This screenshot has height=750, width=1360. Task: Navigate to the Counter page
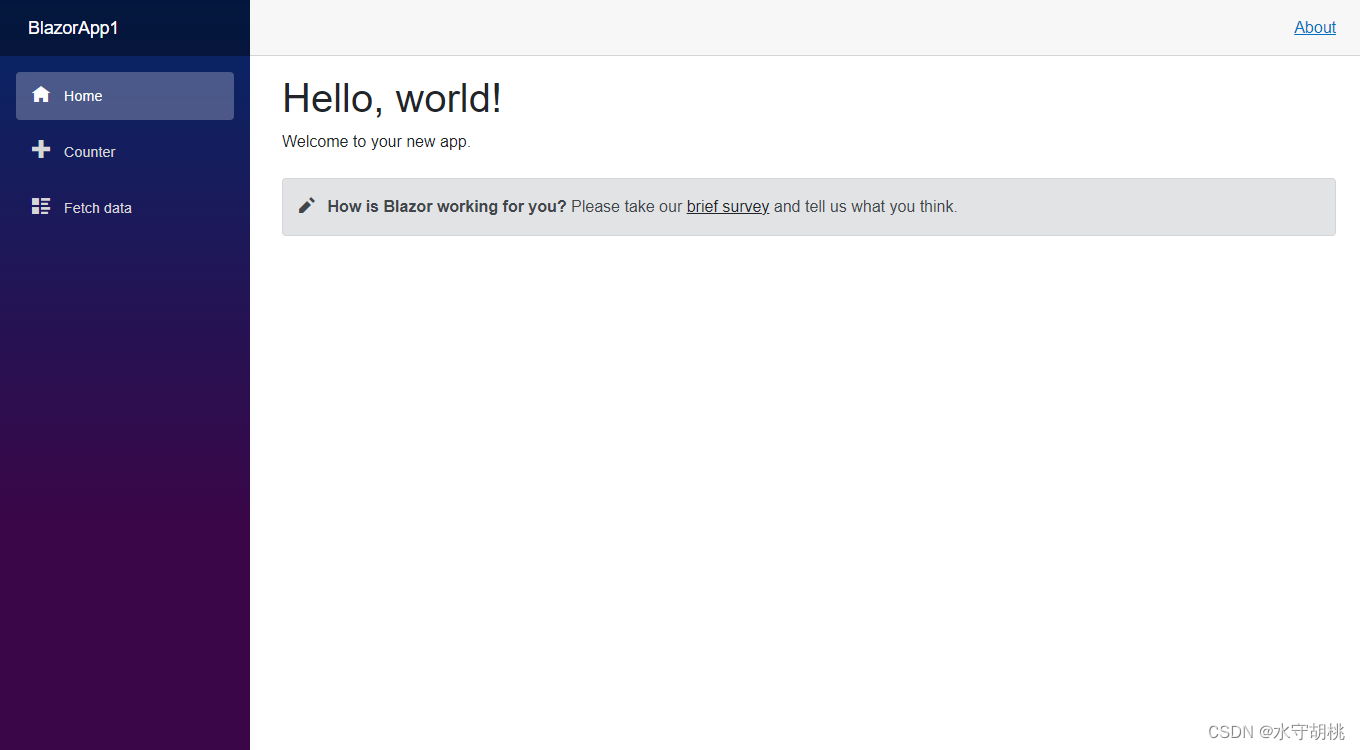coord(89,151)
